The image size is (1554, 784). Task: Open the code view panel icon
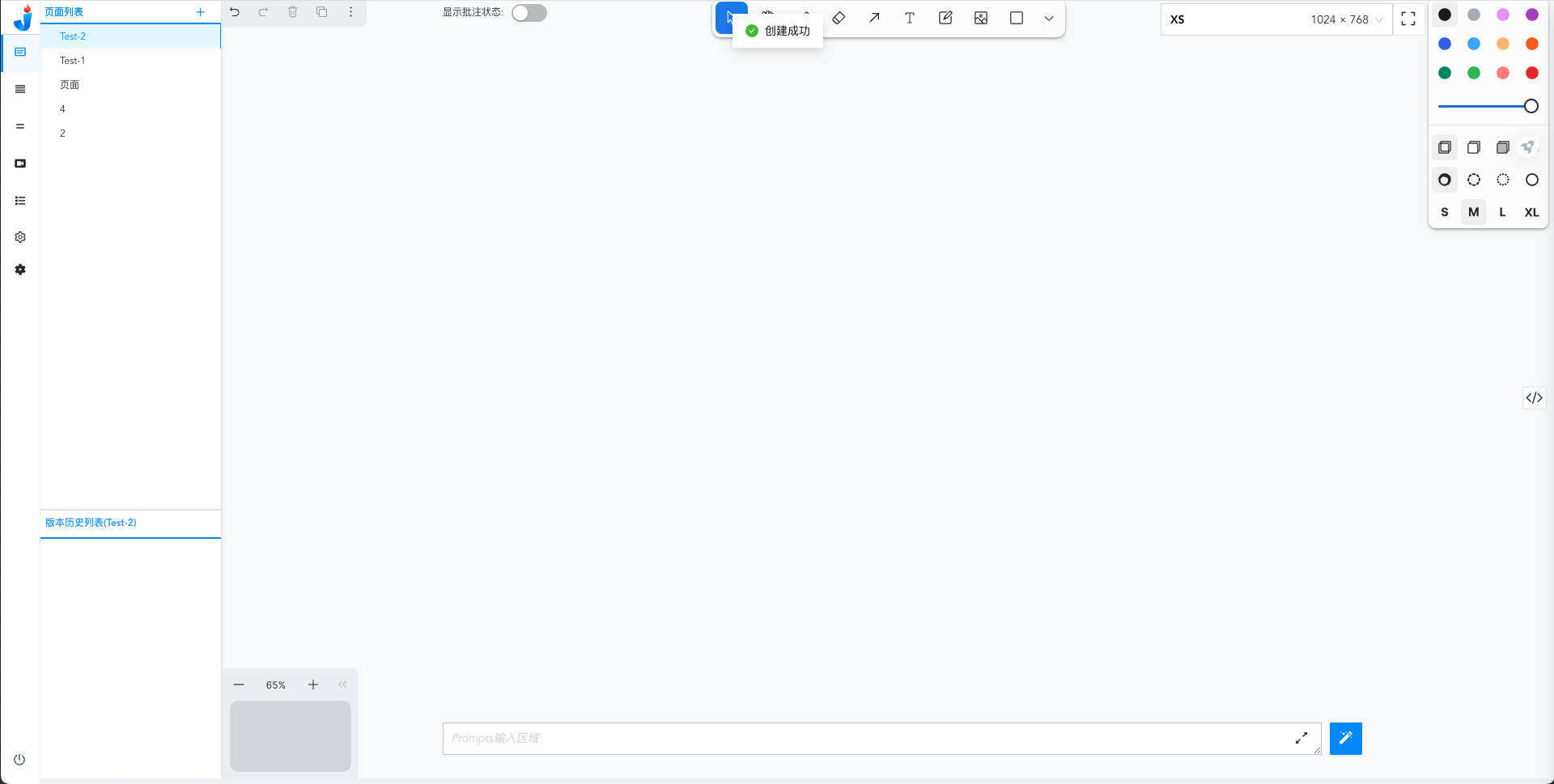tap(1534, 397)
